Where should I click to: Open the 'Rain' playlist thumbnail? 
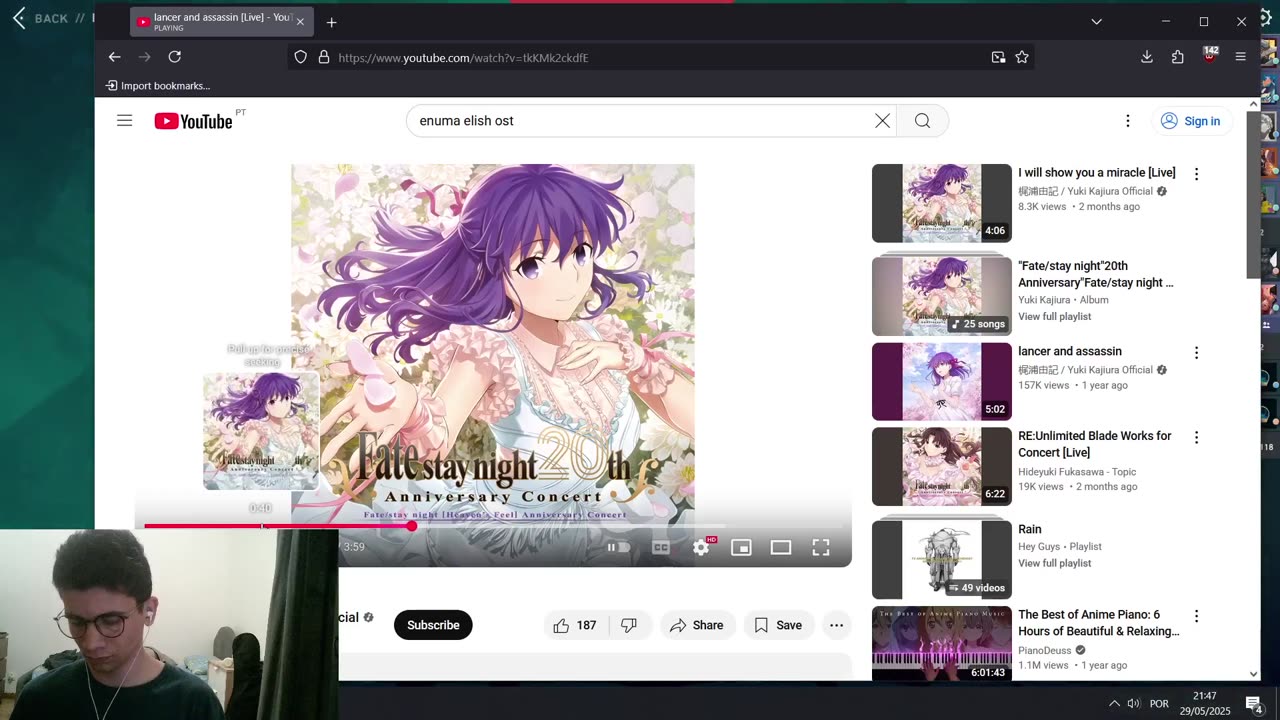942,560
